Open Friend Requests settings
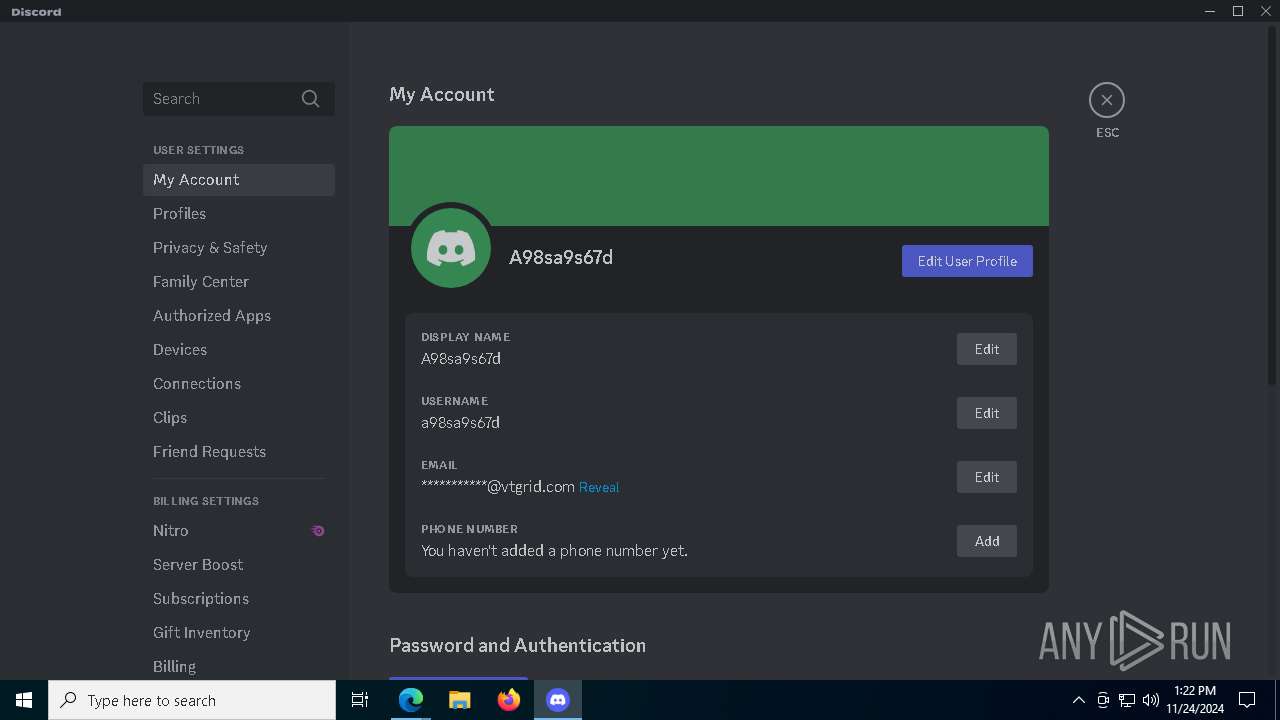Viewport: 1280px width, 720px height. [x=239, y=452]
